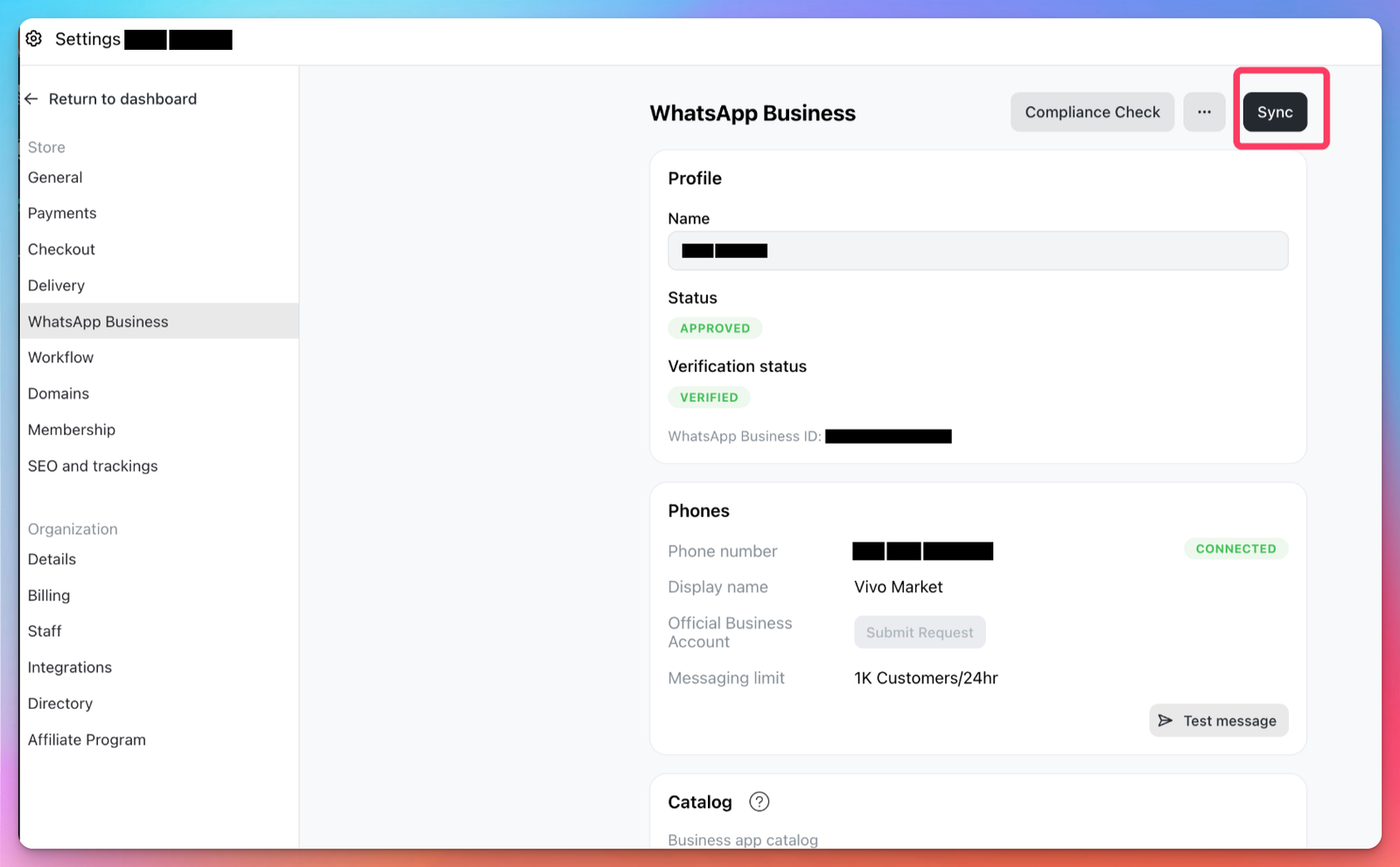Click the WhatsApp Business ID label

[745, 436]
